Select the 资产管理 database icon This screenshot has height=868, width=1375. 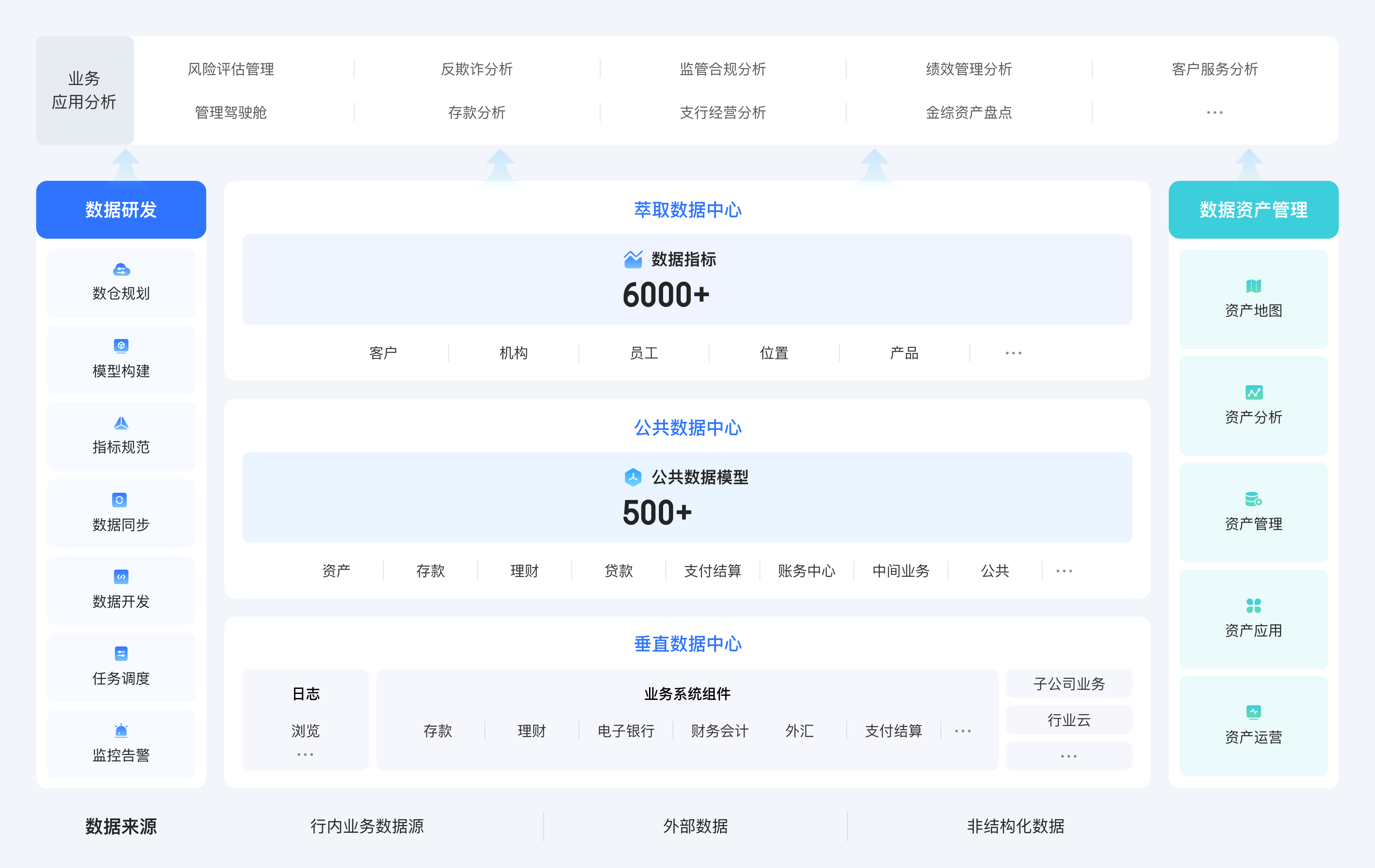1253,498
